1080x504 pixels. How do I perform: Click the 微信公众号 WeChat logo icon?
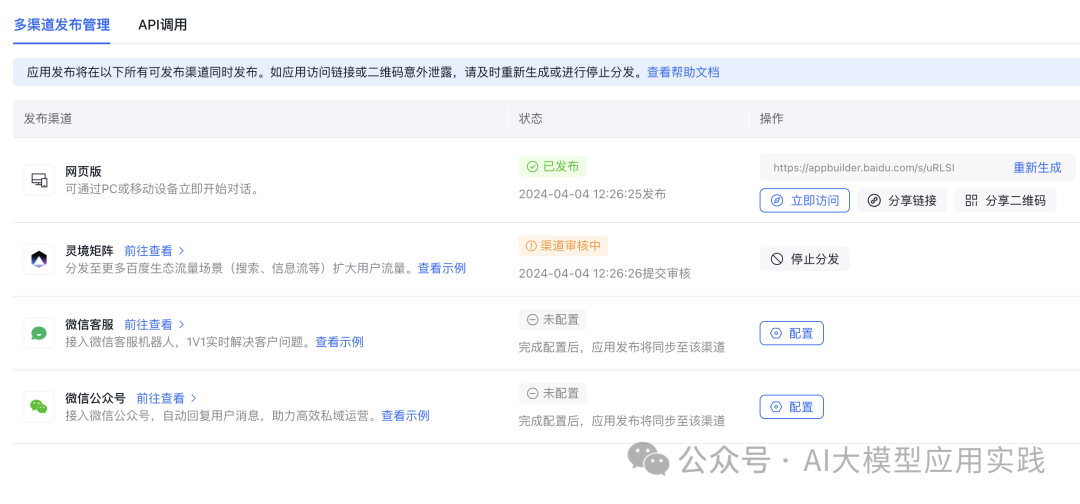click(39, 406)
